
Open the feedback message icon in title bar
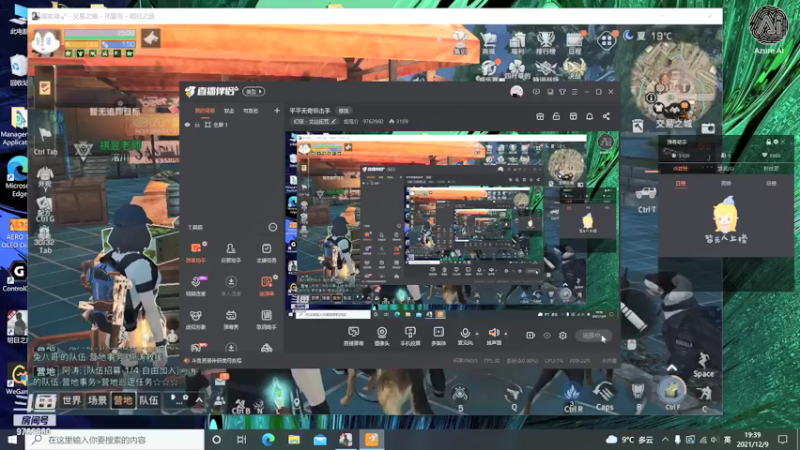tap(536, 92)
